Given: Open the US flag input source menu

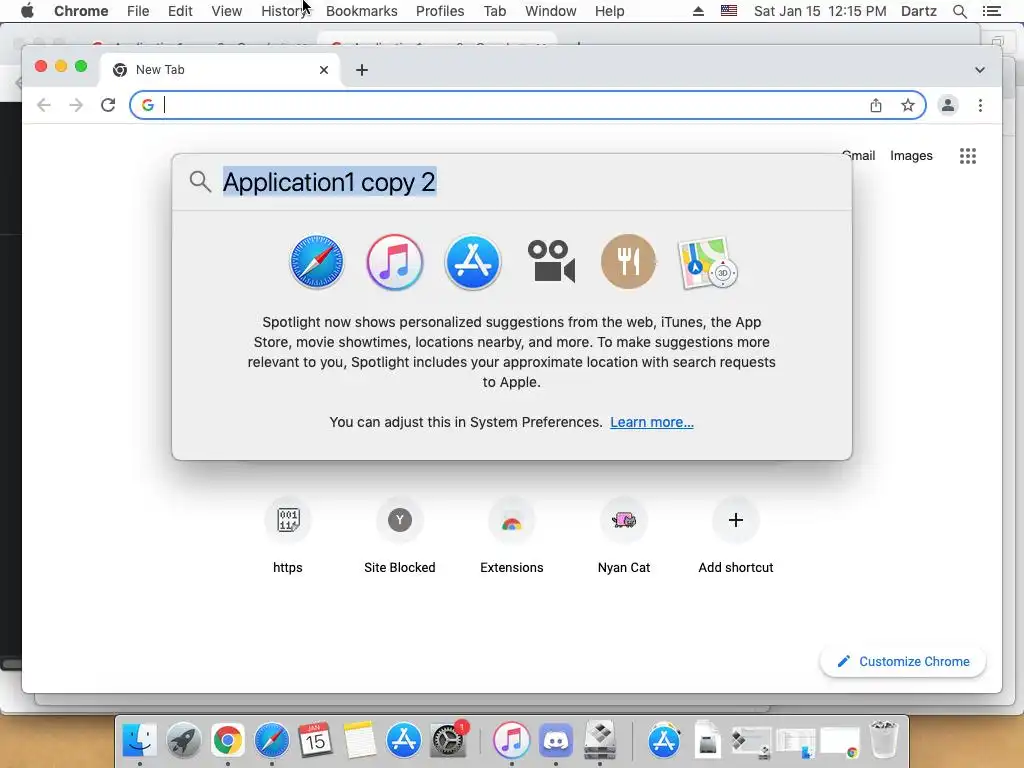Looking at the screenshot, I should click(729, 11).
